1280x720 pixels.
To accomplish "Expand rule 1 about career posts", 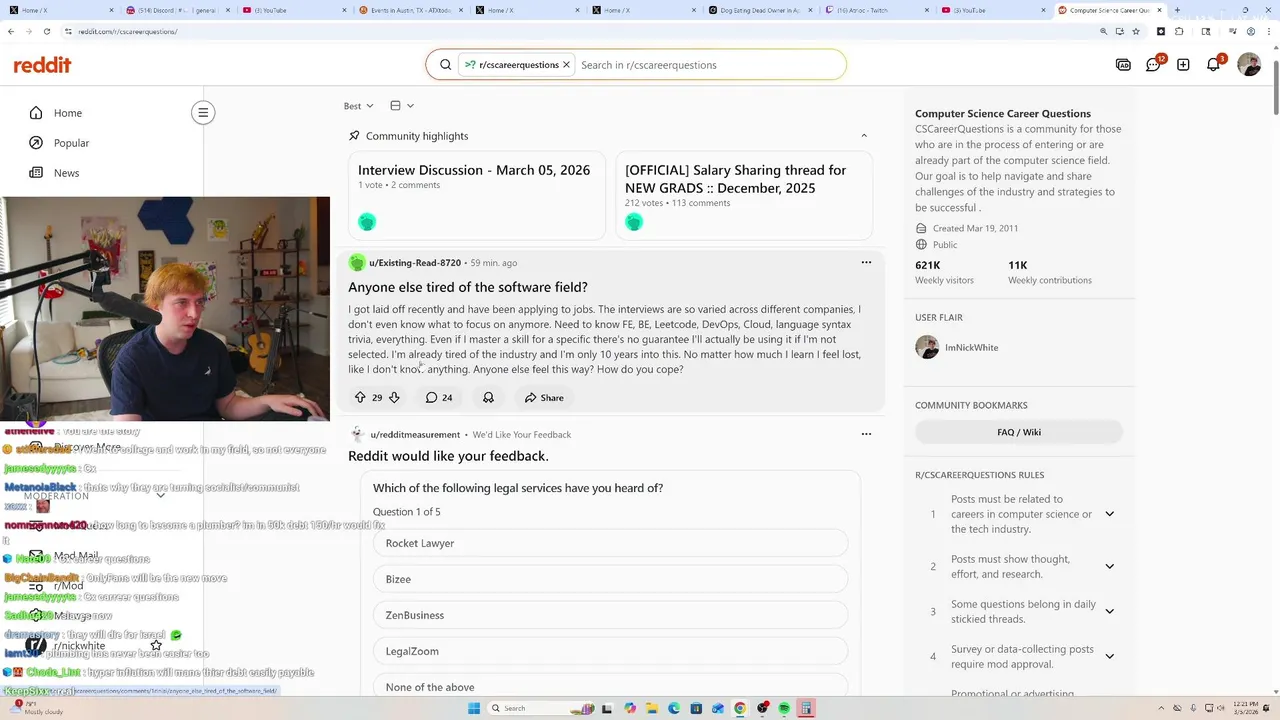I will click(1109, 514).
